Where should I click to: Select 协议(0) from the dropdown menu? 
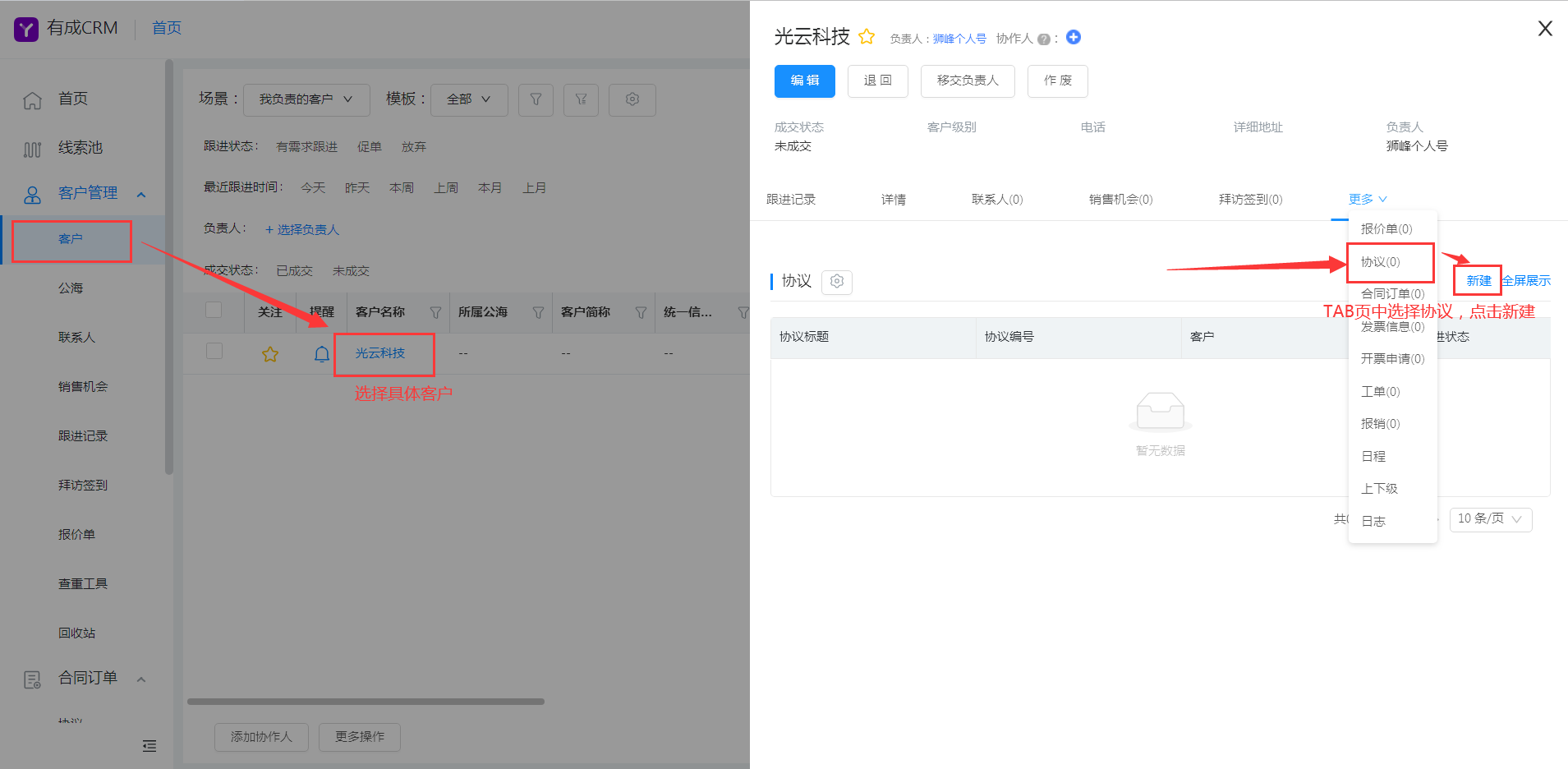[x=1393, y=262]
